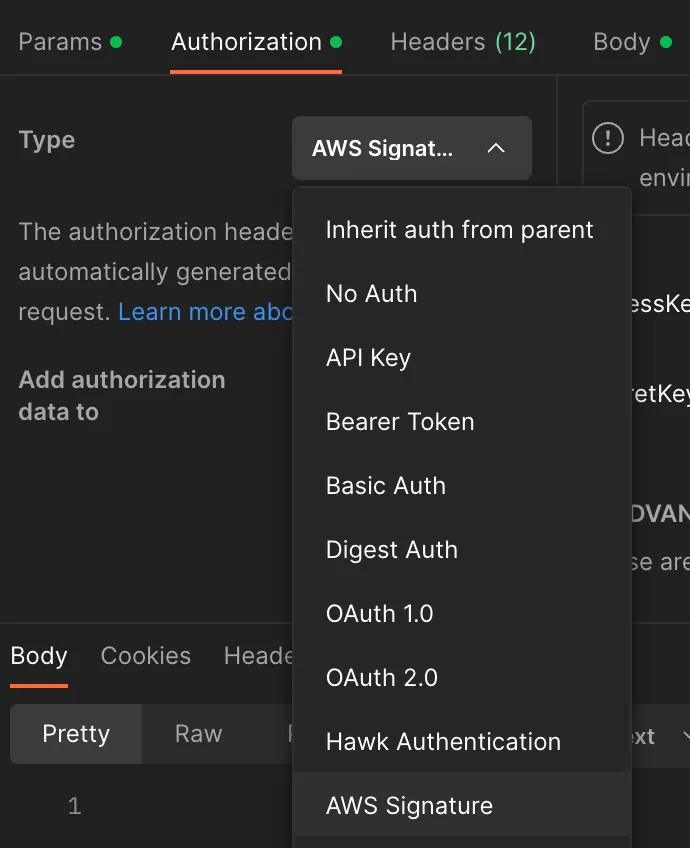Switch to response Body tab

39,656
